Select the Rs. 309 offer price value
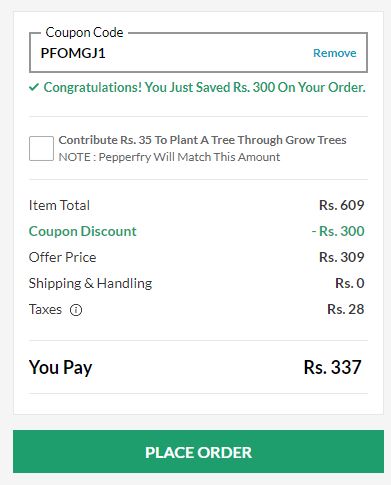The height and width of the screenshot is (485, 391). (342, 257)
